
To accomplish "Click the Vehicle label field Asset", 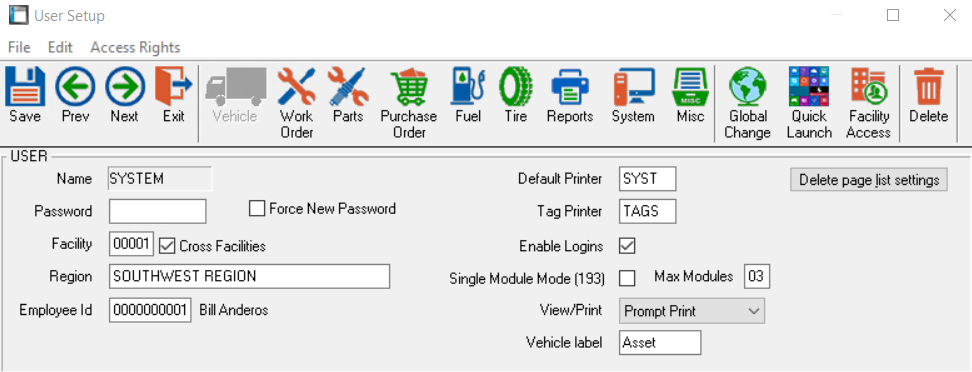I will [660, 342].
